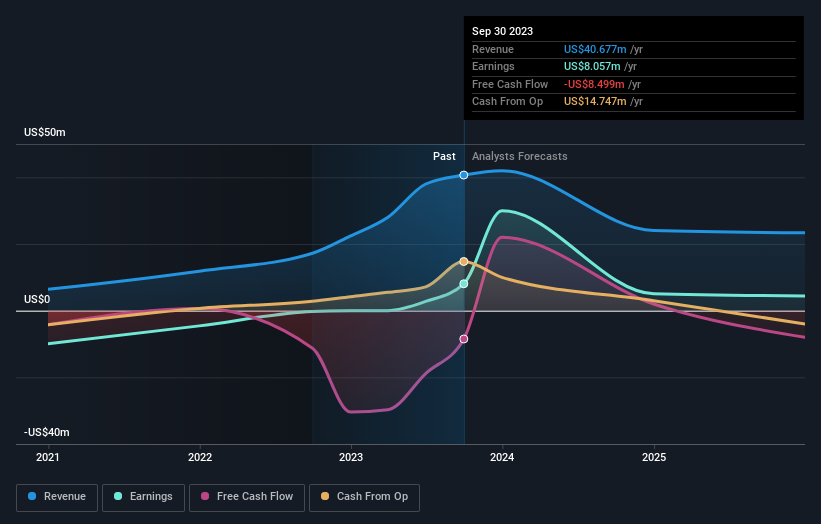Toggle the Free Cash Flow legend button

click(x=247, y=497)
